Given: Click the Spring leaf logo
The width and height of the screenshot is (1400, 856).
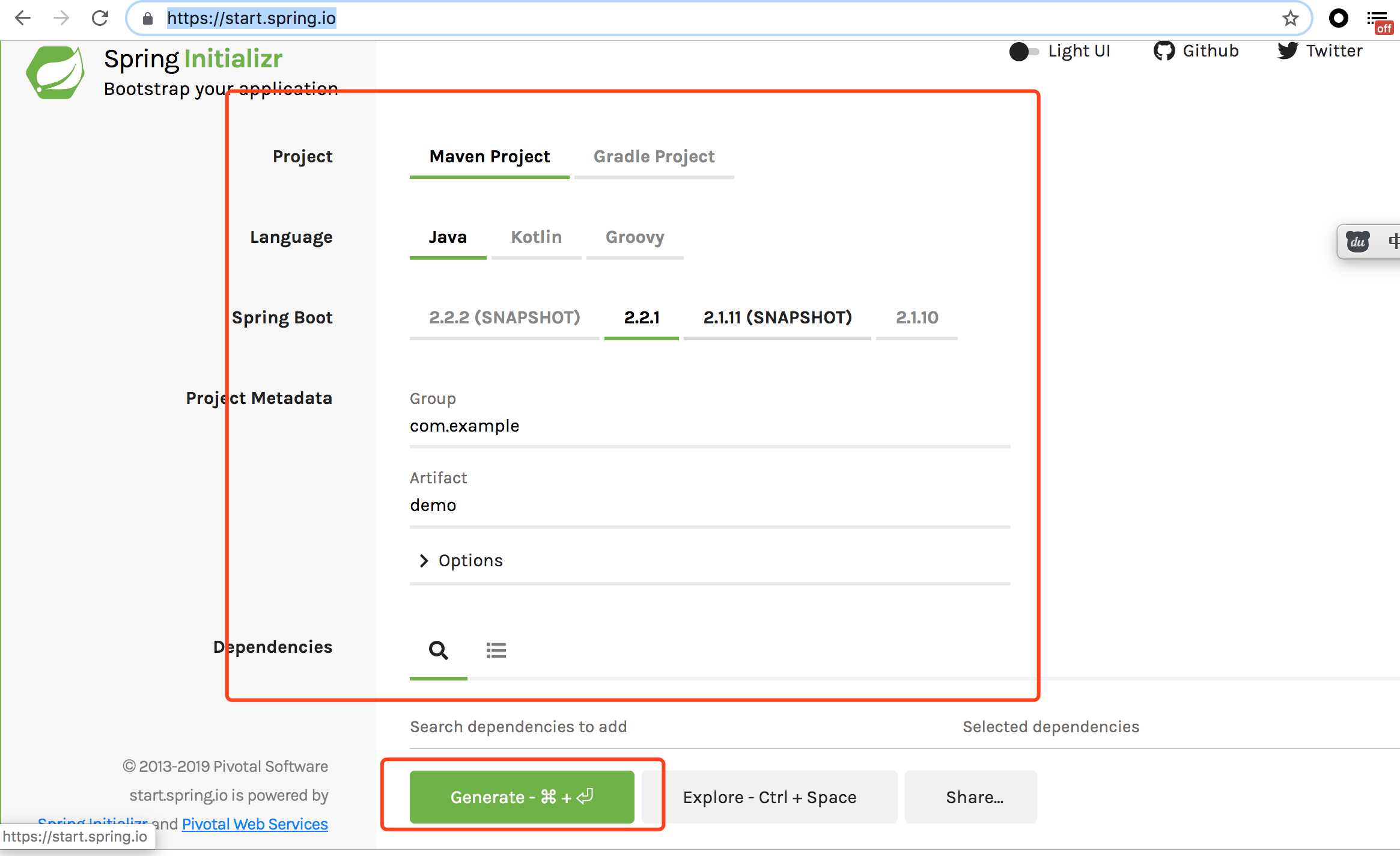Looking at the screenshot, I should pyautogui.click(x=55, y=72).
